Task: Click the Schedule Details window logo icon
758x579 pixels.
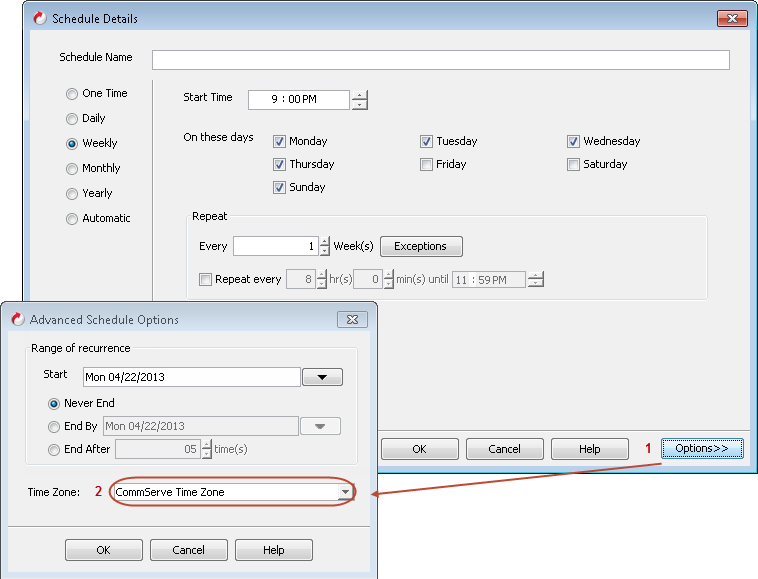Action: point(39,18)
